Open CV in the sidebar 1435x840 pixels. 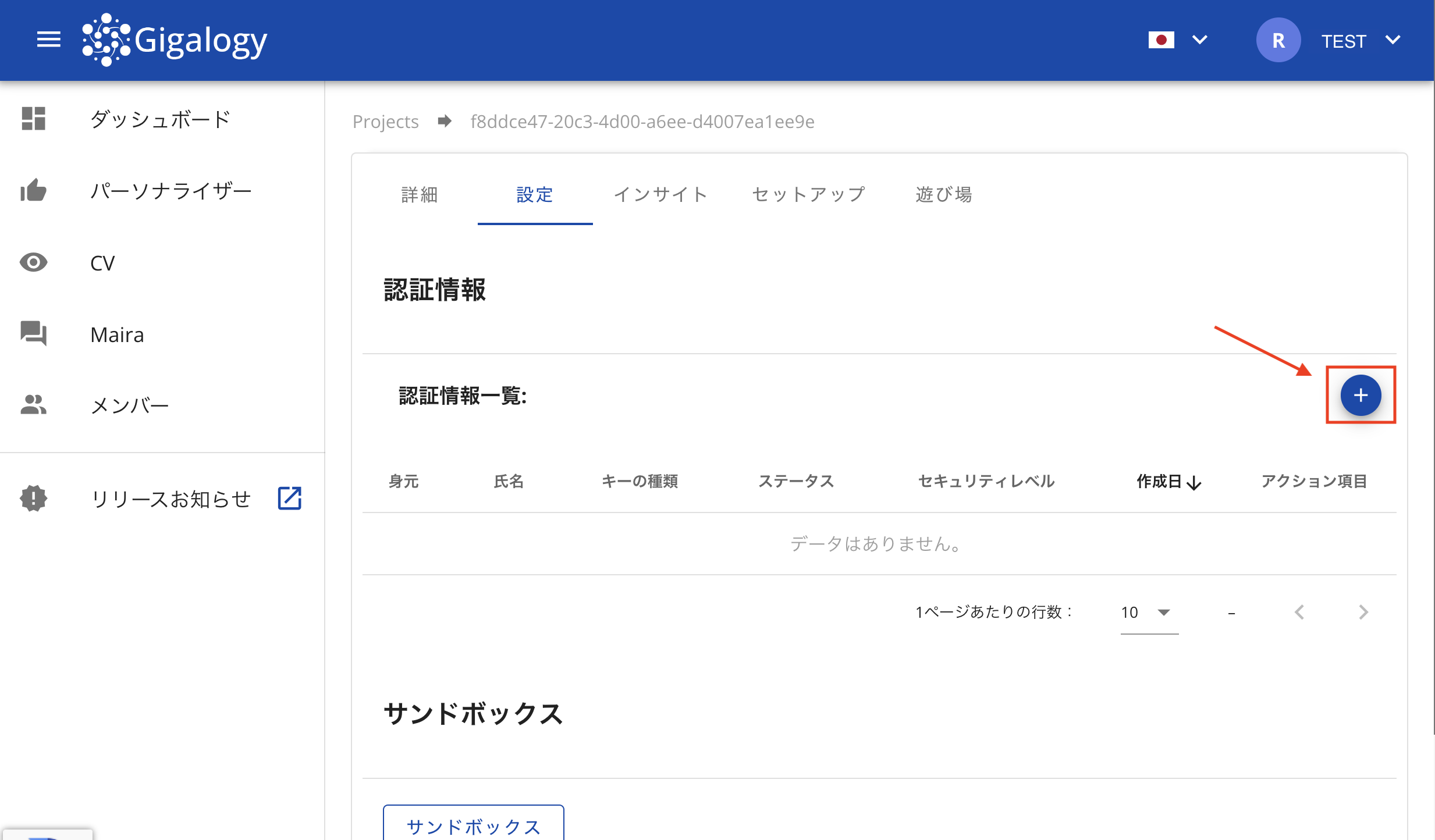102,263
